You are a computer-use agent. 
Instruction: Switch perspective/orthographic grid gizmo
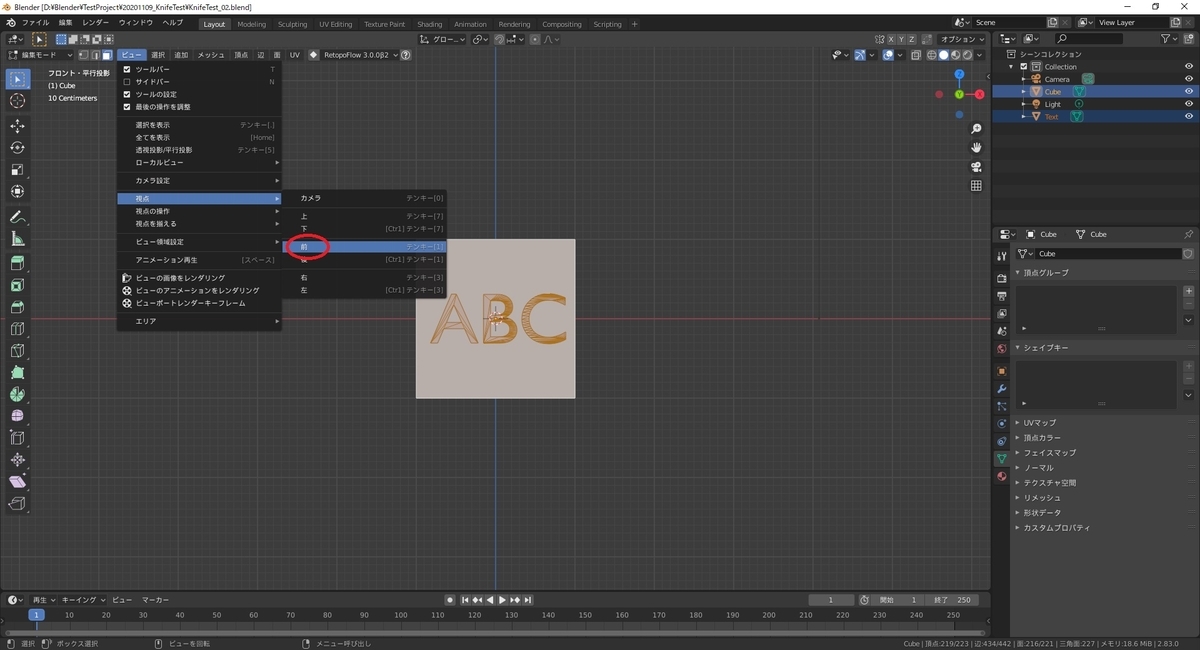(x=976, y=186)
